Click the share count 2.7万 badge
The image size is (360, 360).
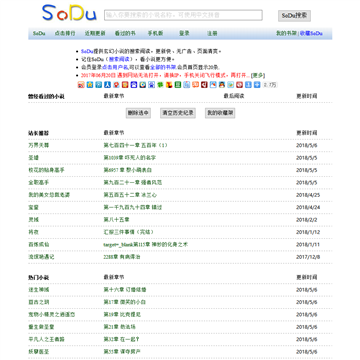coord(270,85)
